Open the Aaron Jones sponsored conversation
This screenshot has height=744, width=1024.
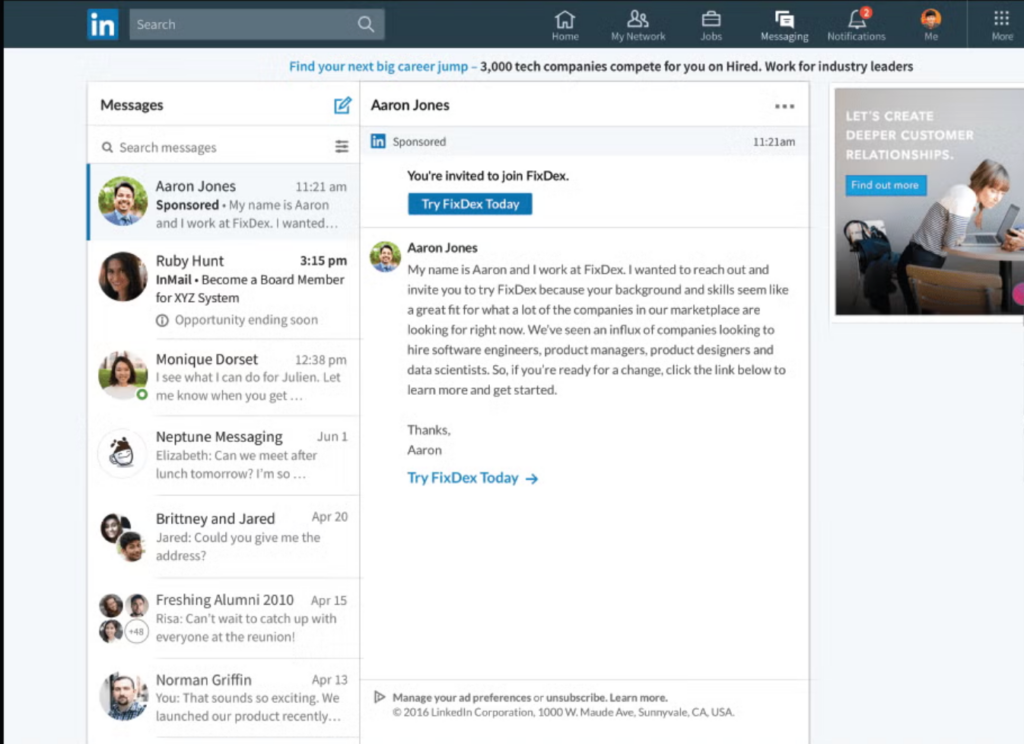(x=223, y=203)
